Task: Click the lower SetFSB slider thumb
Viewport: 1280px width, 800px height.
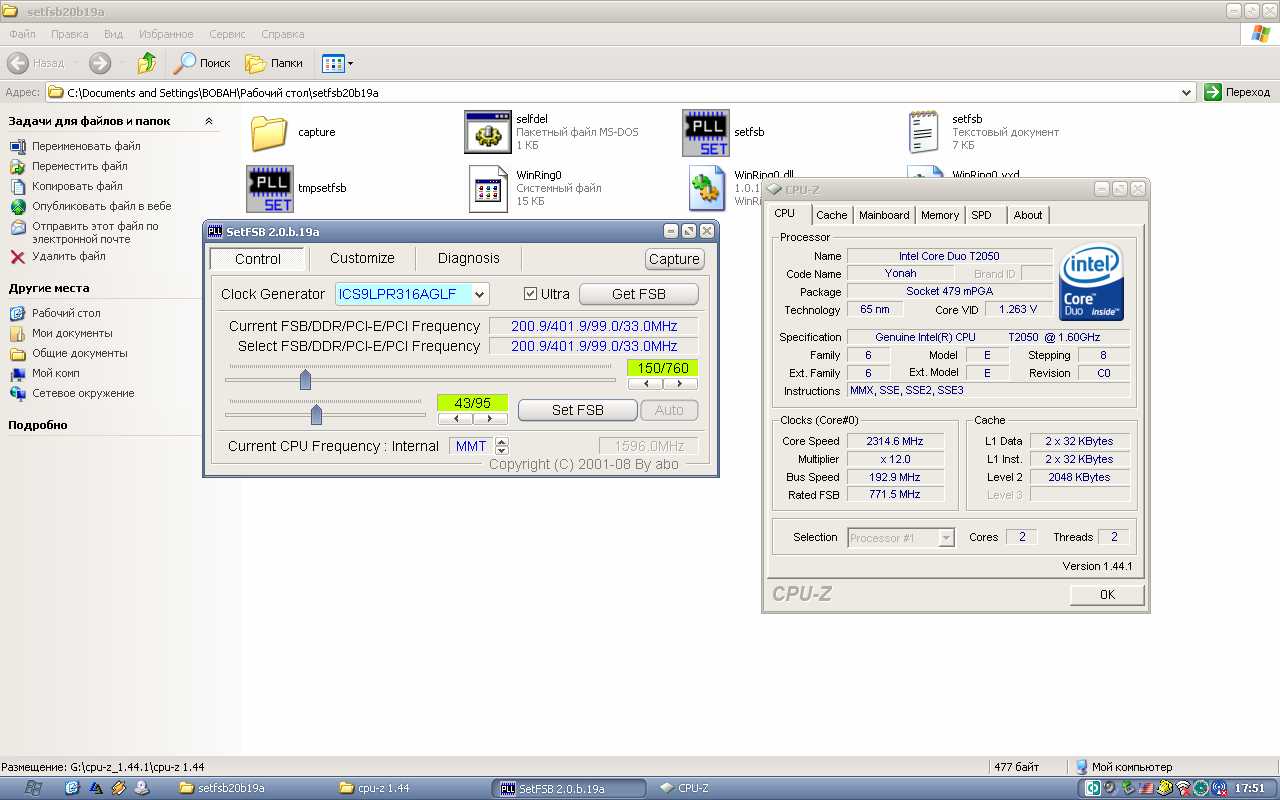Action: point(317,414)
